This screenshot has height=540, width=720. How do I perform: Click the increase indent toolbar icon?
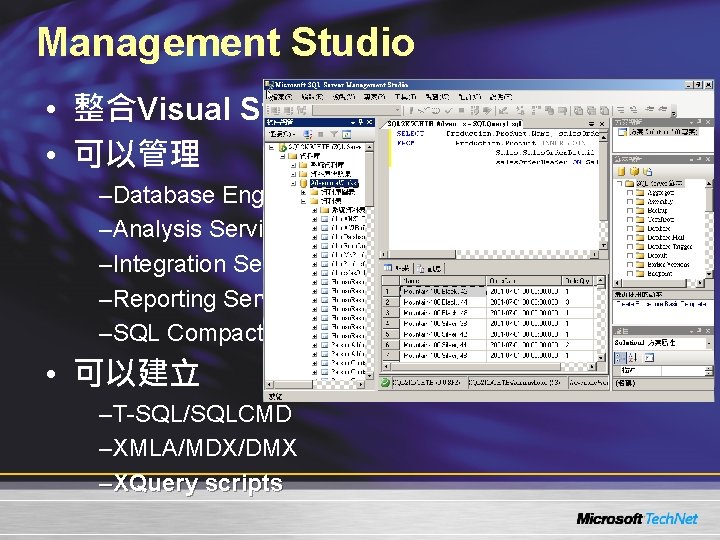662,110
